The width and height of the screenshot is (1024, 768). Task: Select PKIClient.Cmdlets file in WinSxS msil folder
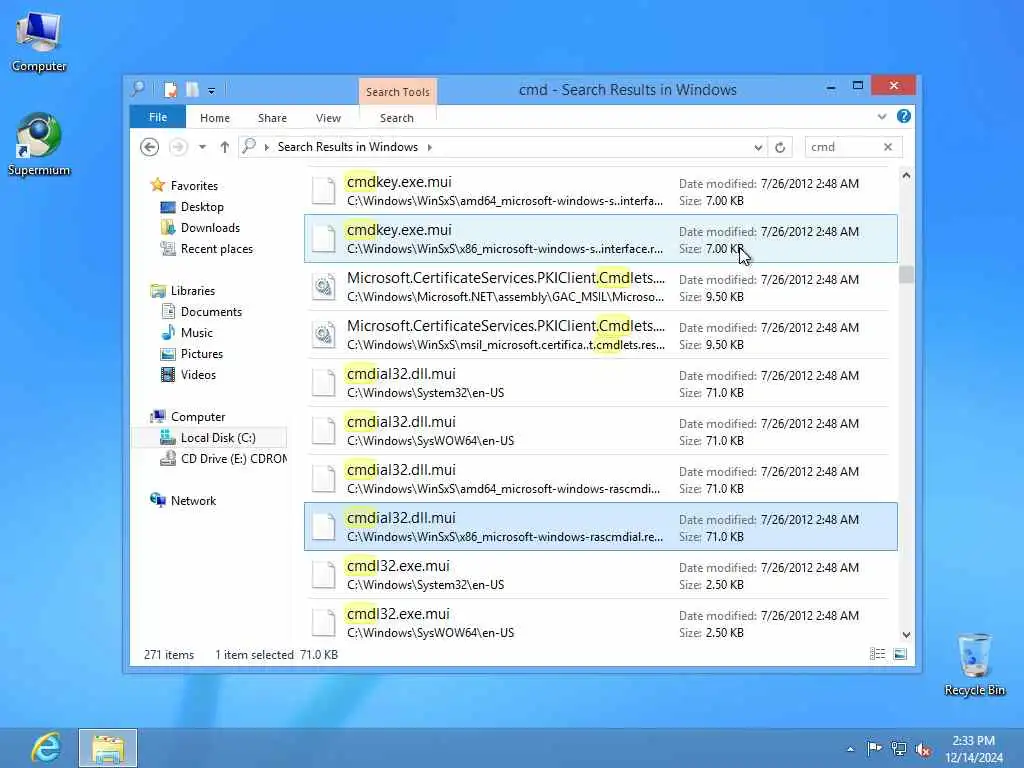pyautogui.click(x=601, y=334)
